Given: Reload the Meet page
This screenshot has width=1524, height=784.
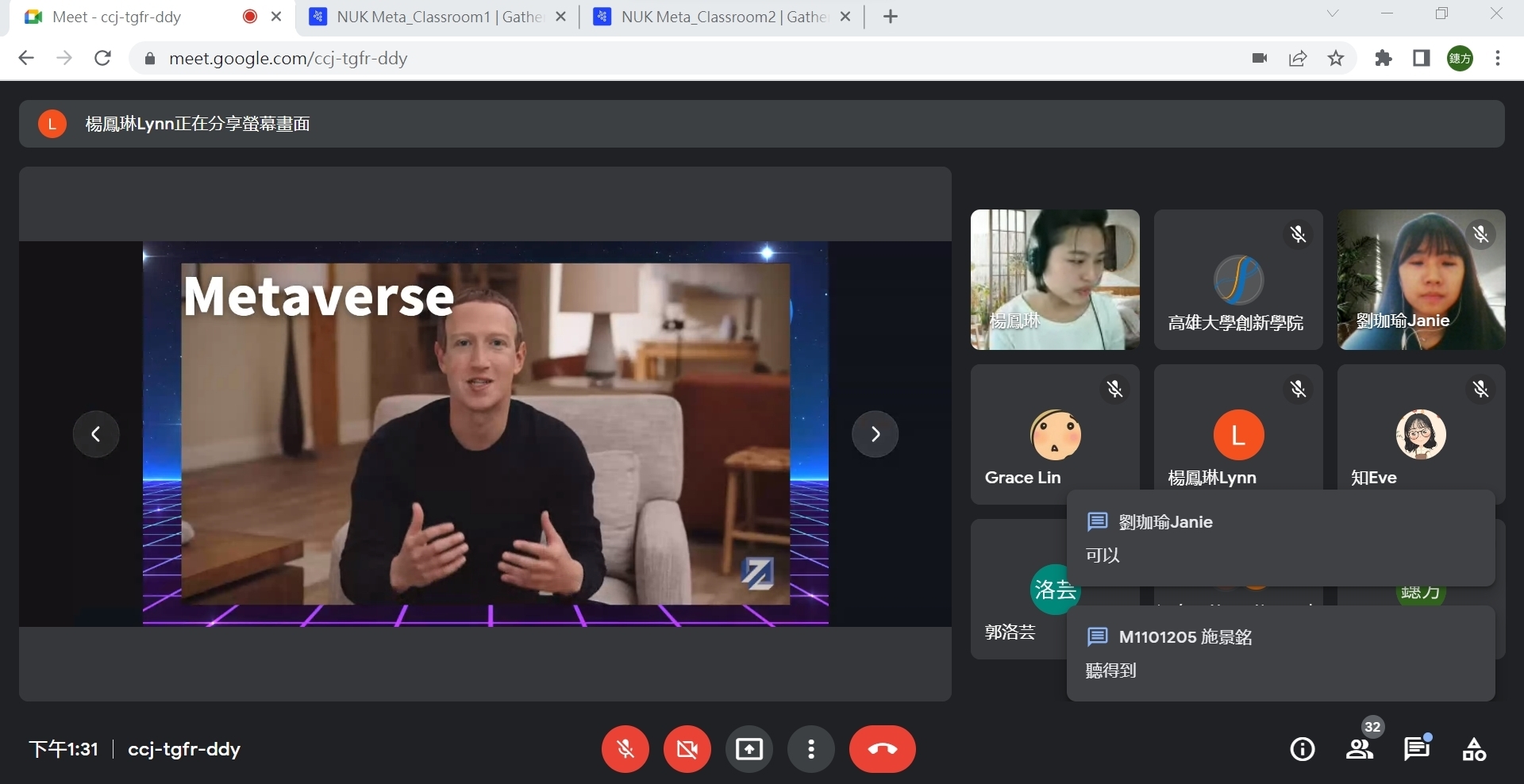Looking at the screenshot, I should (102, 58).
